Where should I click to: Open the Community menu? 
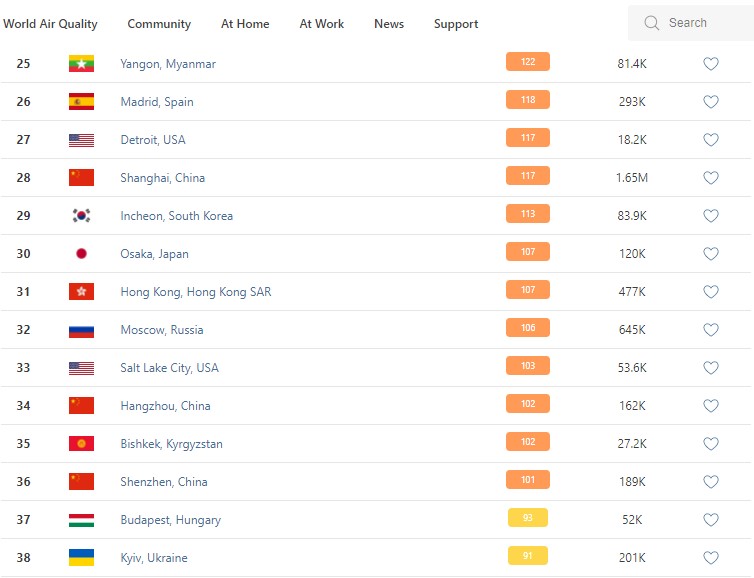pyautogui.click(x=159, y=24)
